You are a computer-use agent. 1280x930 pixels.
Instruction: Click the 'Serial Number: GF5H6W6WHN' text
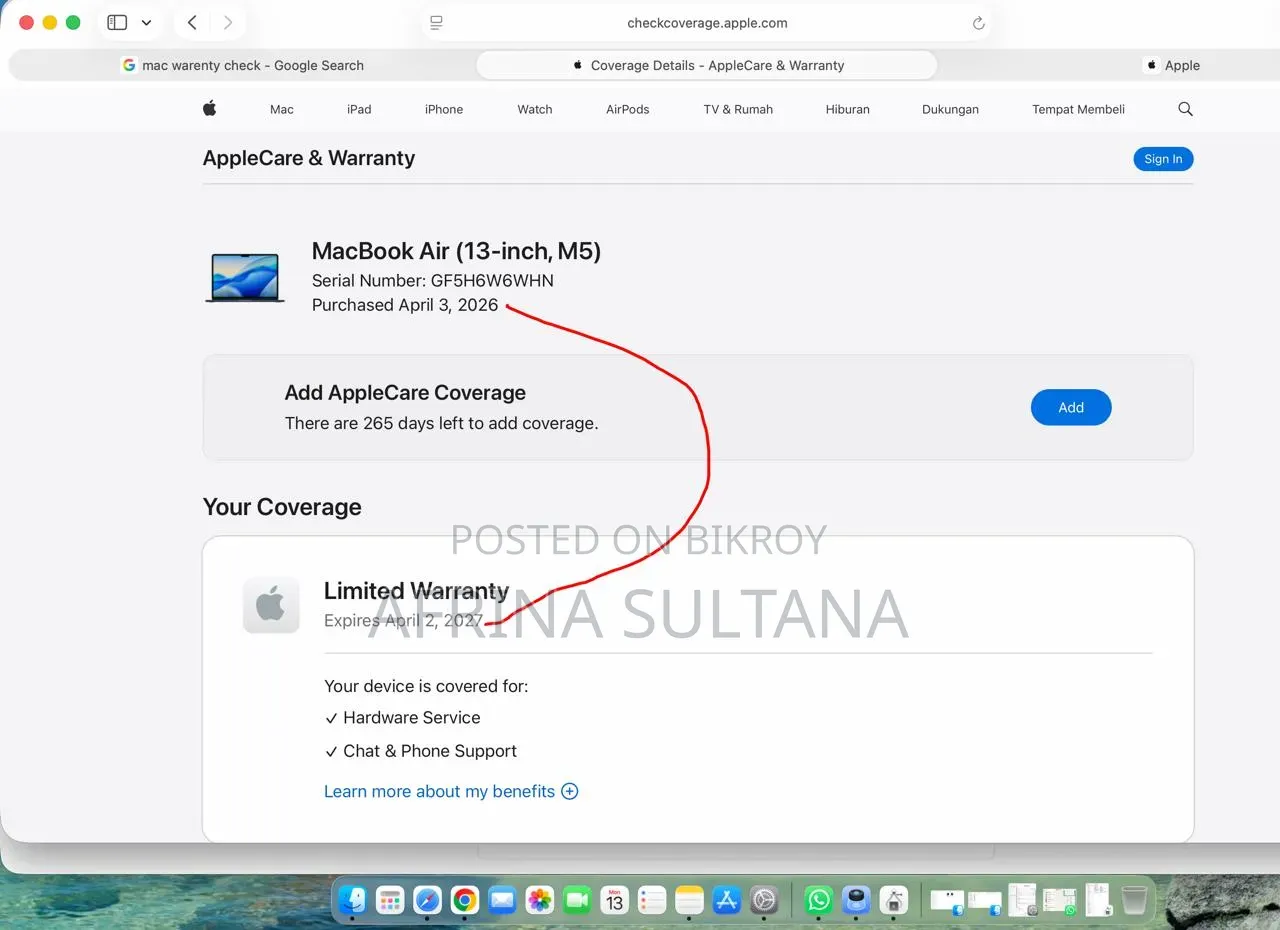[433, 280]
